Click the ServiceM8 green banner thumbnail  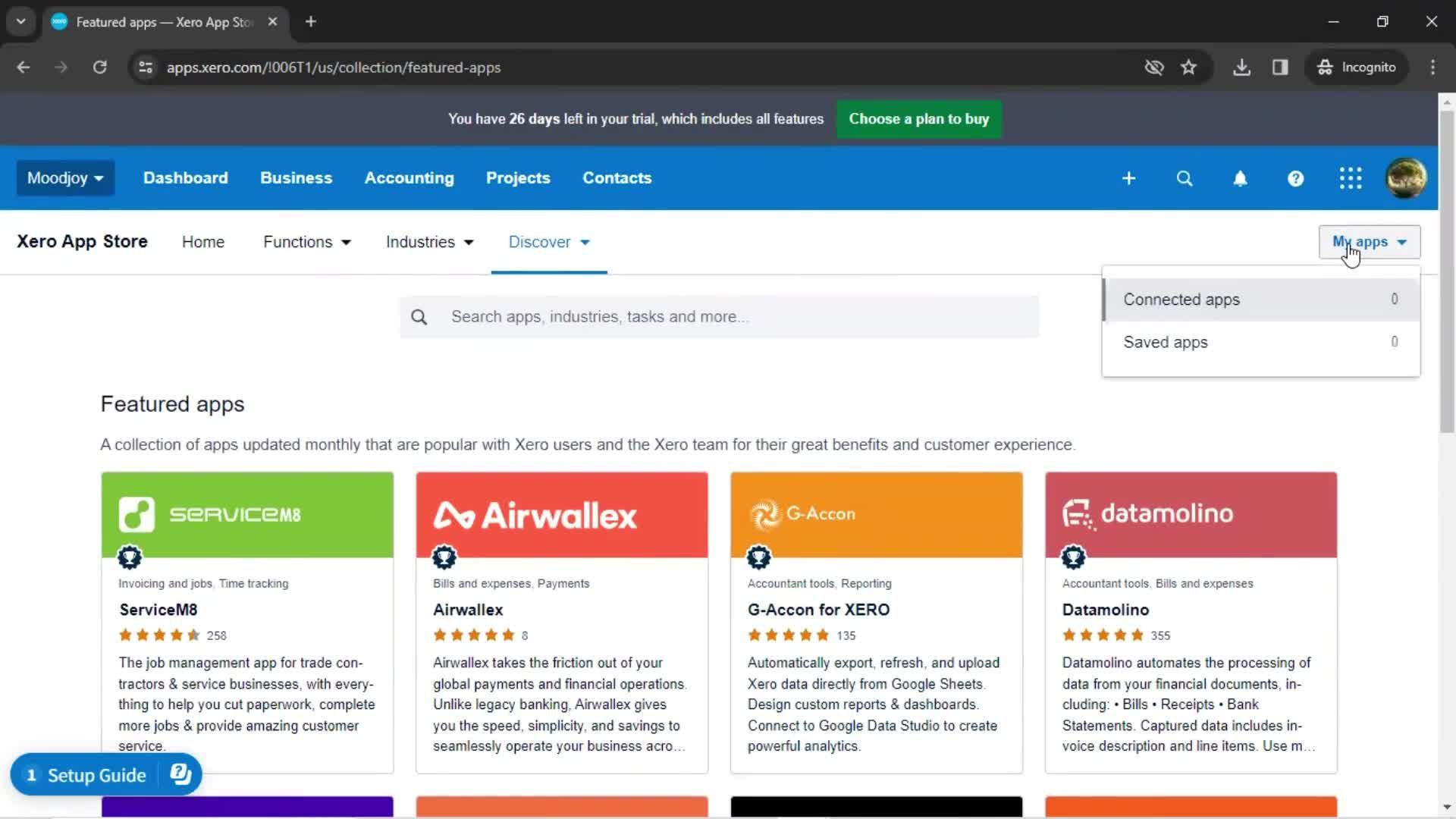[247, 515]
